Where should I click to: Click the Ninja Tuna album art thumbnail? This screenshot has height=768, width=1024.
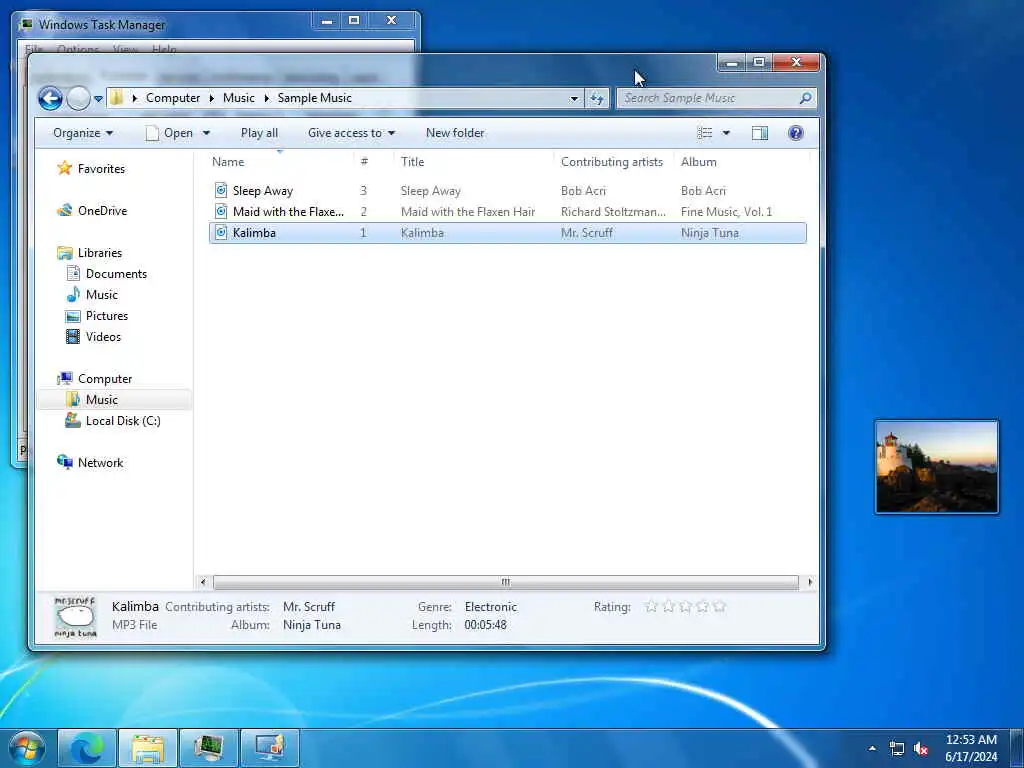tap(75, 616)
